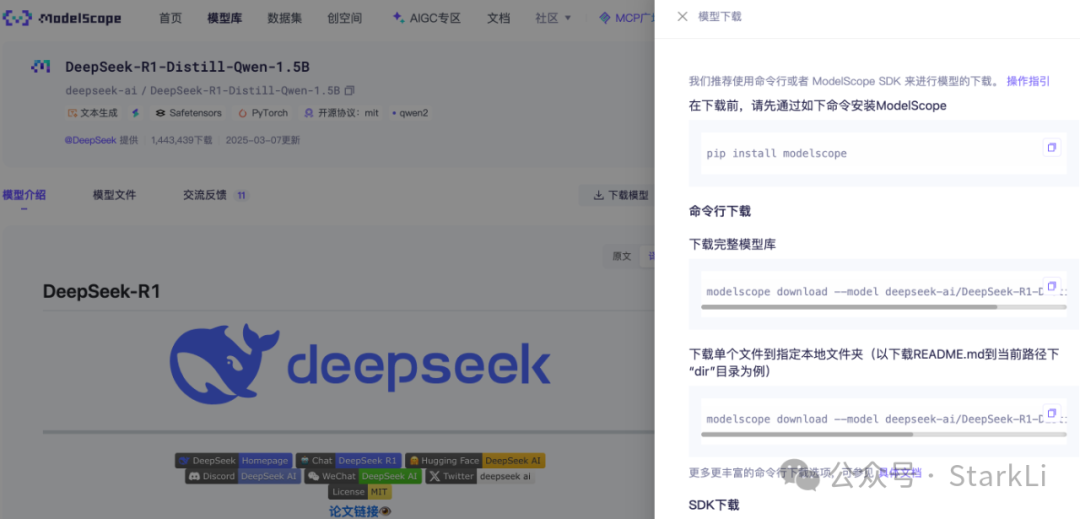Click the lightning tag beside 文本生成

coord(136,113)
